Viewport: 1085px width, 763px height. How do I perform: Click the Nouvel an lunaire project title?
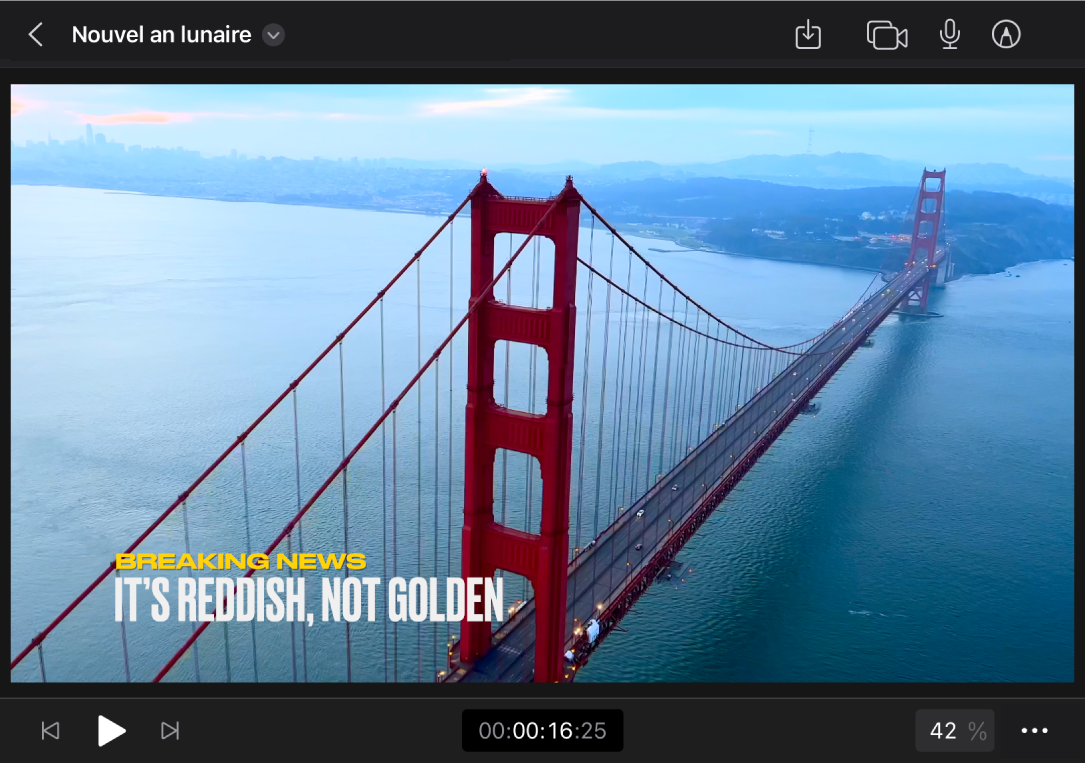[161, 35]
